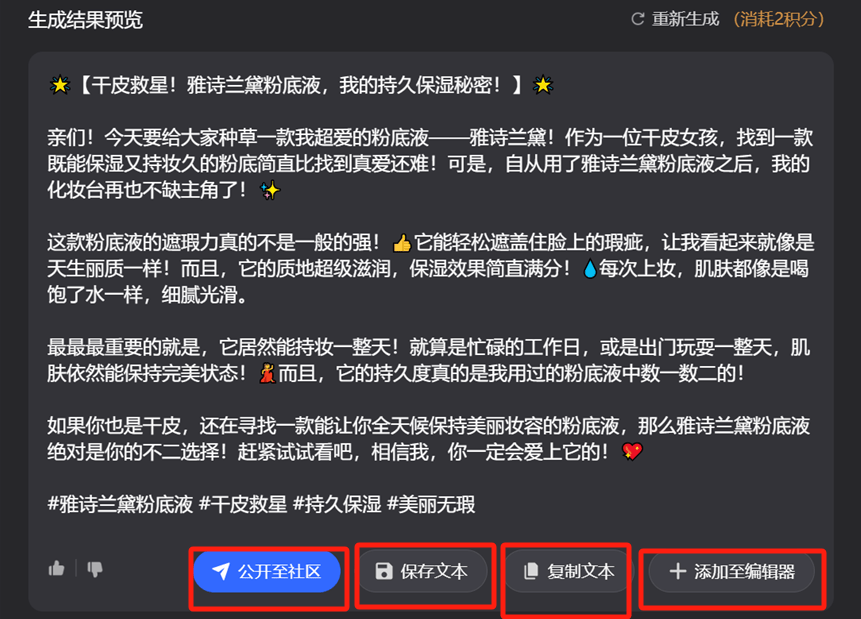Click paragraph starting with 最最最重要的就是
Screen dimensions: 861x619
coord(428,360)
